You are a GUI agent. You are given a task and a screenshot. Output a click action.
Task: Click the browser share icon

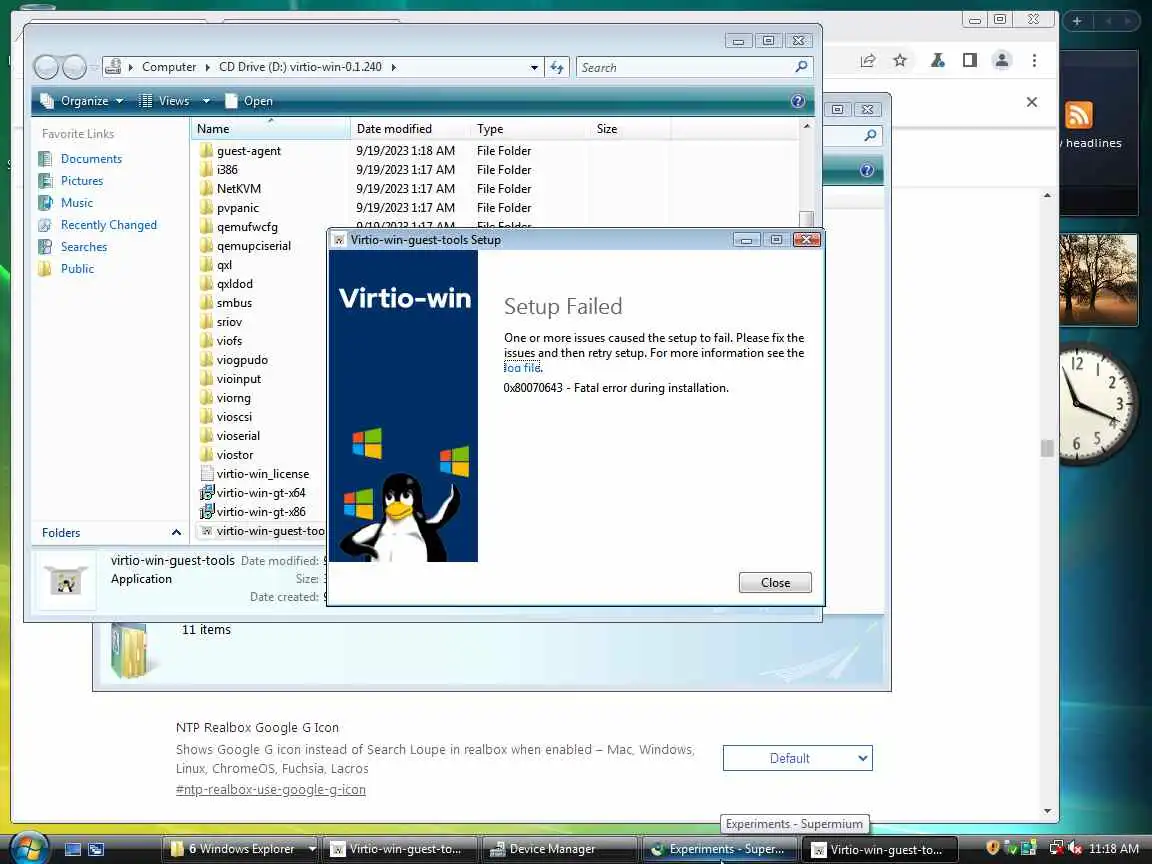tap(868, 60)
